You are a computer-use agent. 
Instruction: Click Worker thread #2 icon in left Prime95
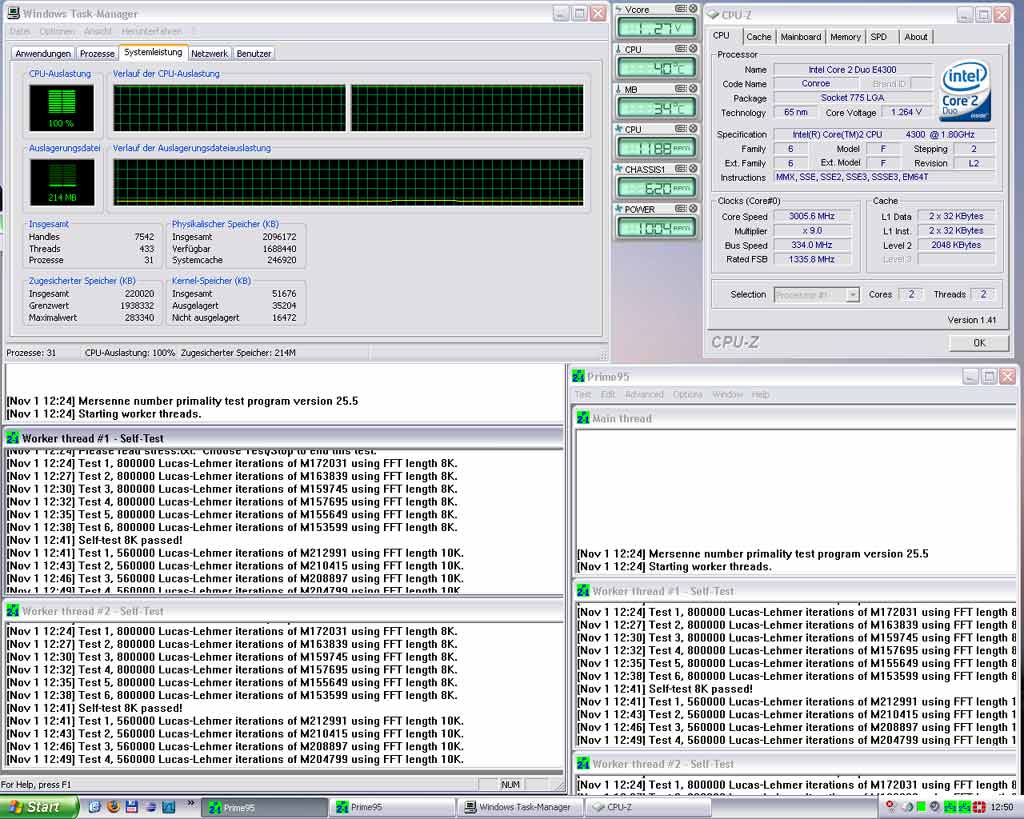(12, 611)
